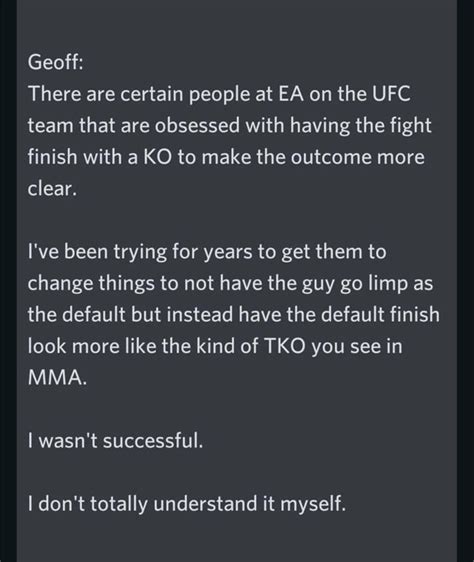Viewport: 474px width, 562px height.
Task: Click the line "I don't totally understand it myself."
Action: [187, 504]
